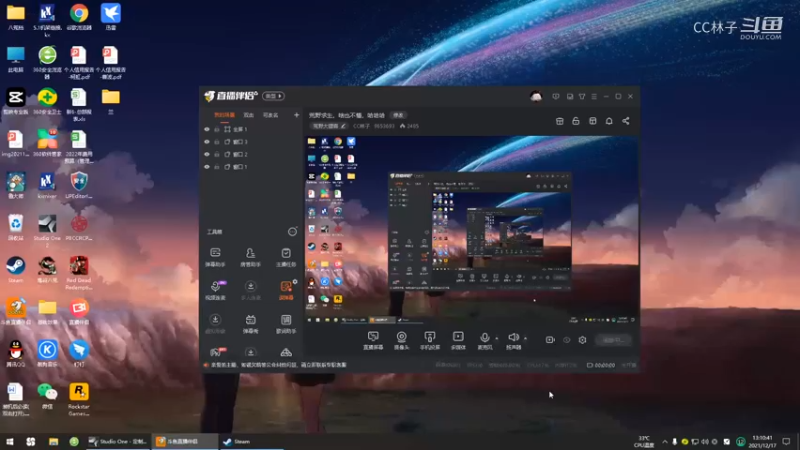Click the padlock icon in header row
This screenshot has height=450, width=800.
pos(576,121)
